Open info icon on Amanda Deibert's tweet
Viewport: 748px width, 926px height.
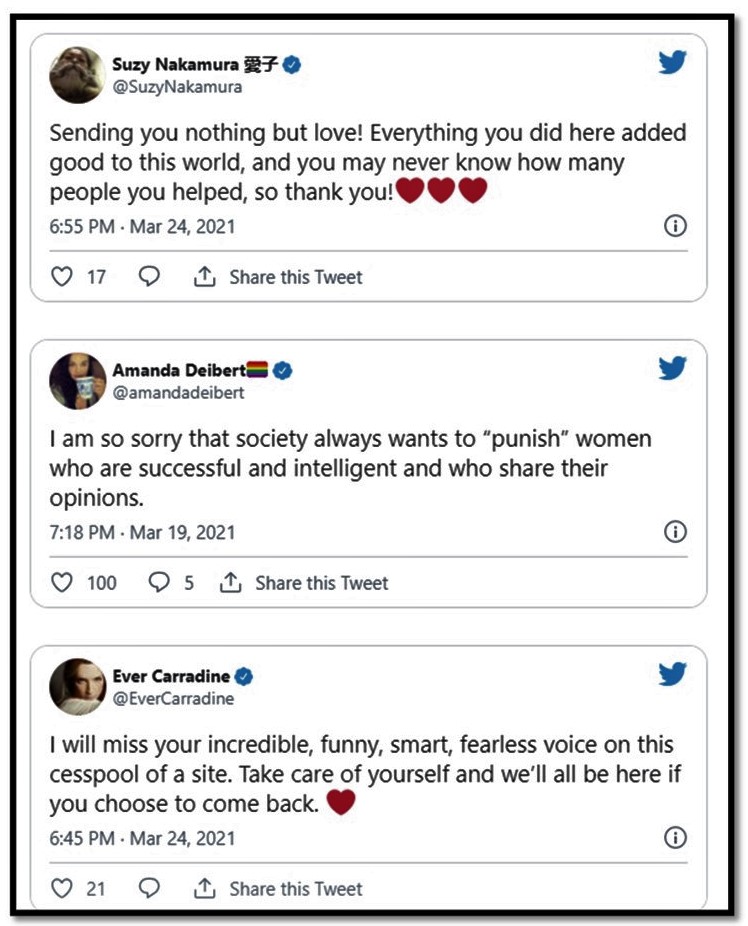(676, 532)
